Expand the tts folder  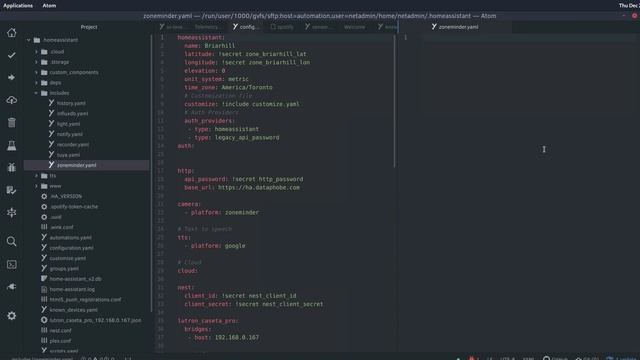(36, 176)
